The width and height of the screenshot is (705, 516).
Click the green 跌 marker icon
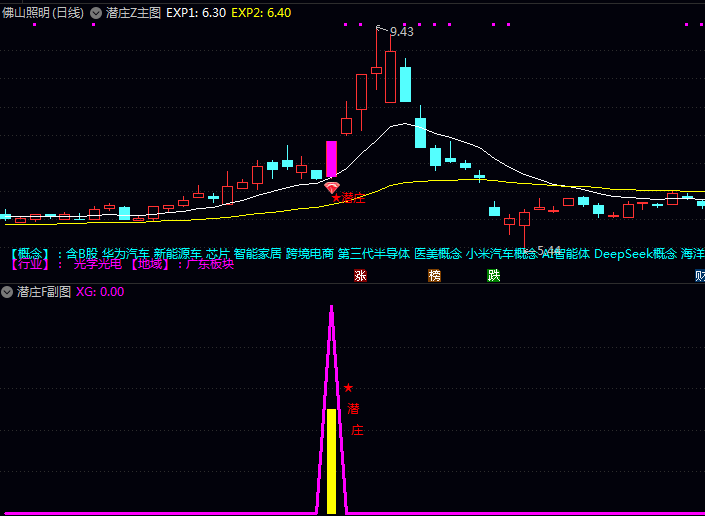point(494,276)
